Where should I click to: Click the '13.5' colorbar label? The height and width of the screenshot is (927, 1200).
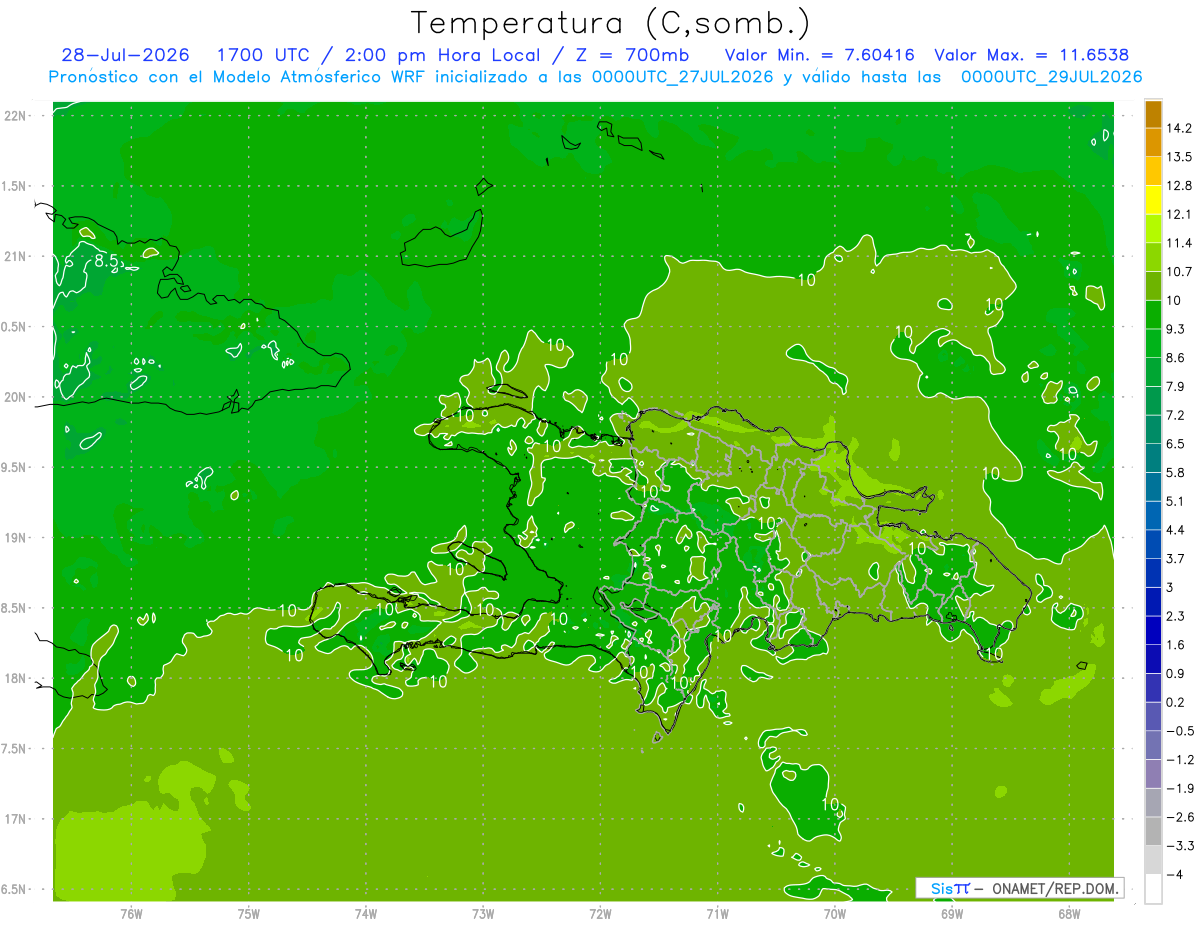point(1179,157)
